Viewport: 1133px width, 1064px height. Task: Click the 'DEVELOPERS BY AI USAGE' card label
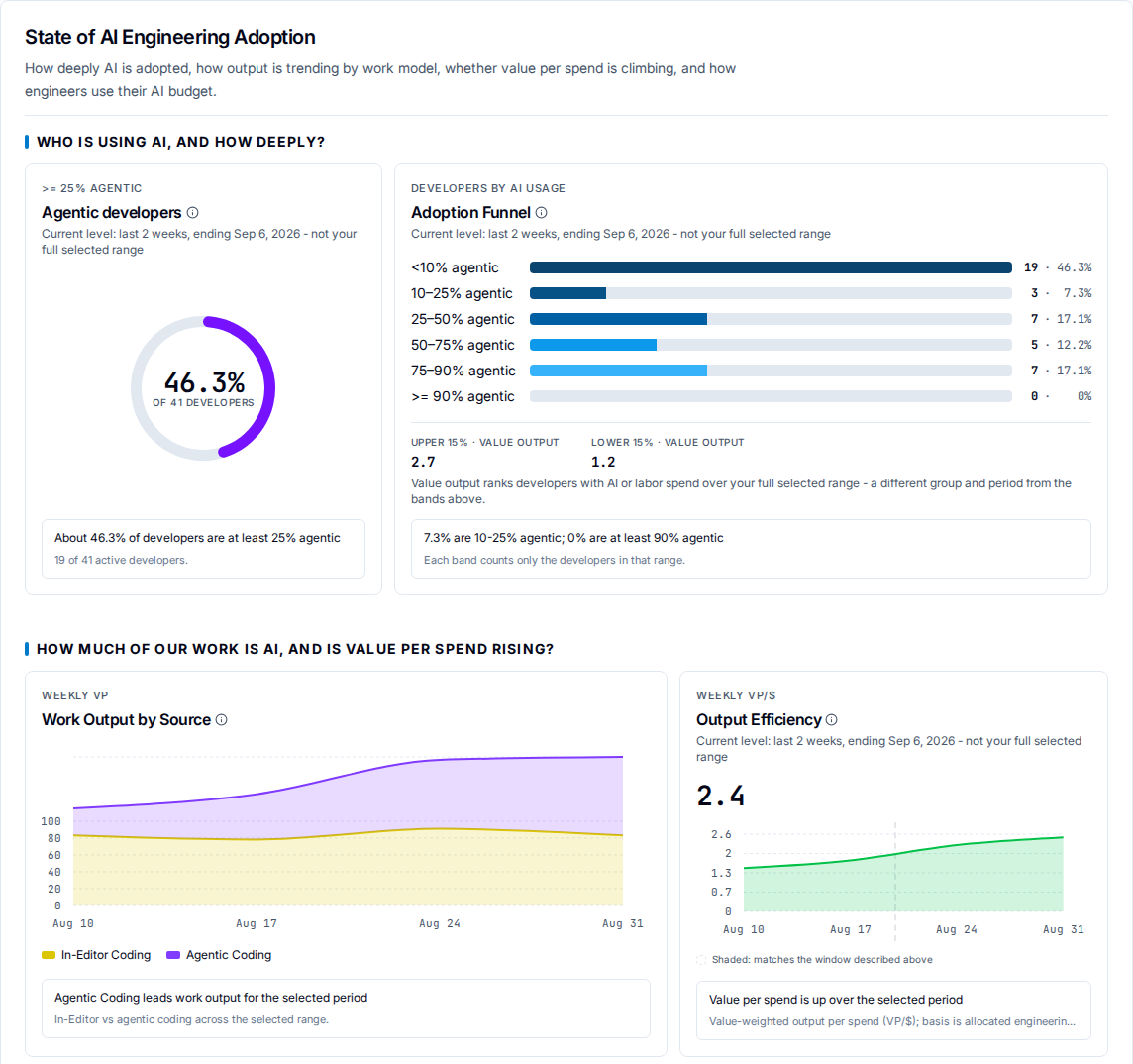coord(487,188)
